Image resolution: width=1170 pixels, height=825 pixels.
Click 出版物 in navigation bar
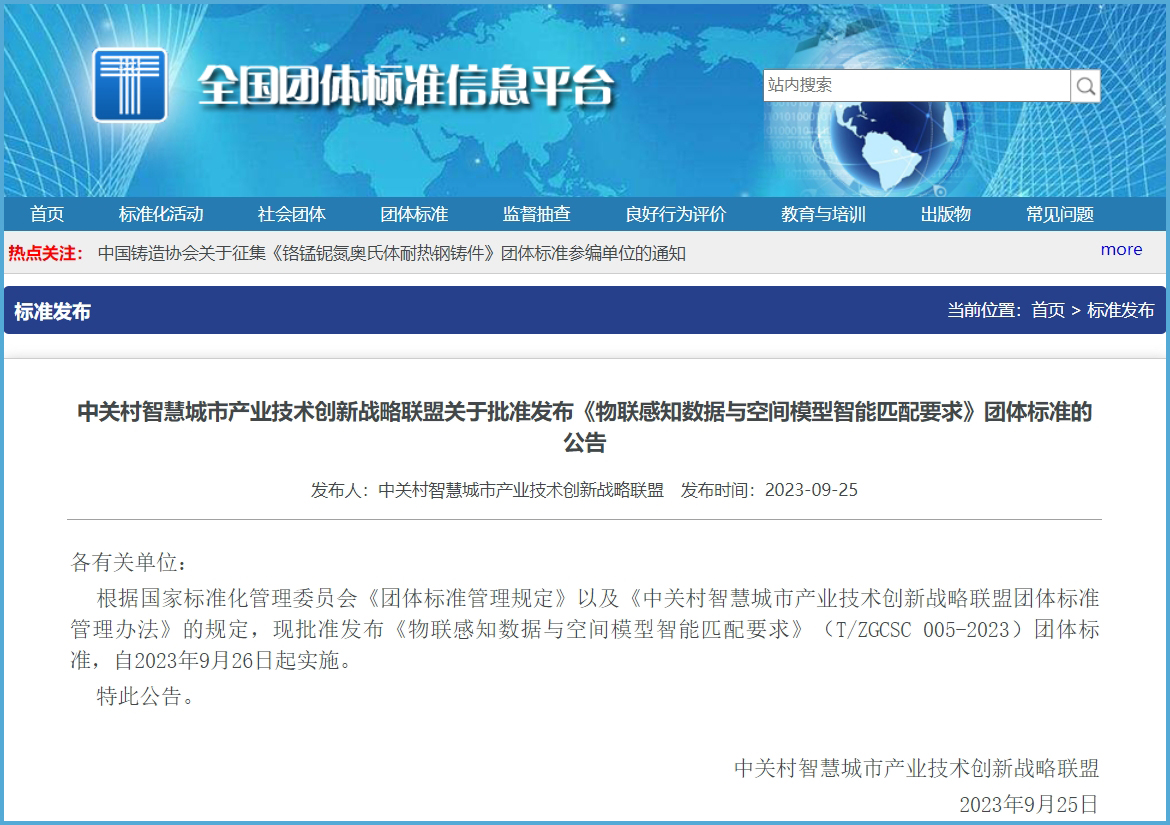tap(945, 214)
